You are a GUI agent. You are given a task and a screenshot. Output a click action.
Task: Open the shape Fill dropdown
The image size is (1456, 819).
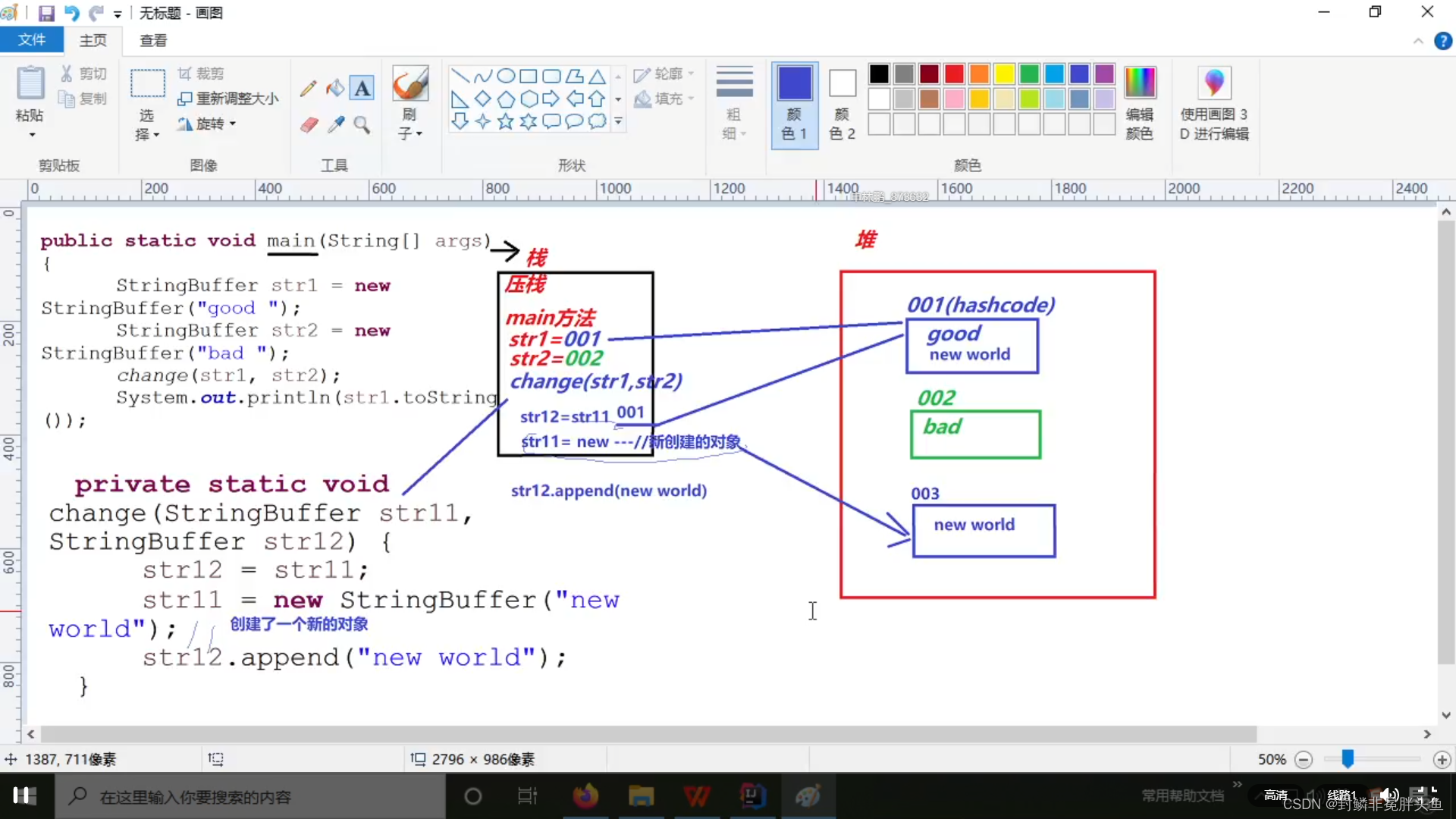pos(664,99)
